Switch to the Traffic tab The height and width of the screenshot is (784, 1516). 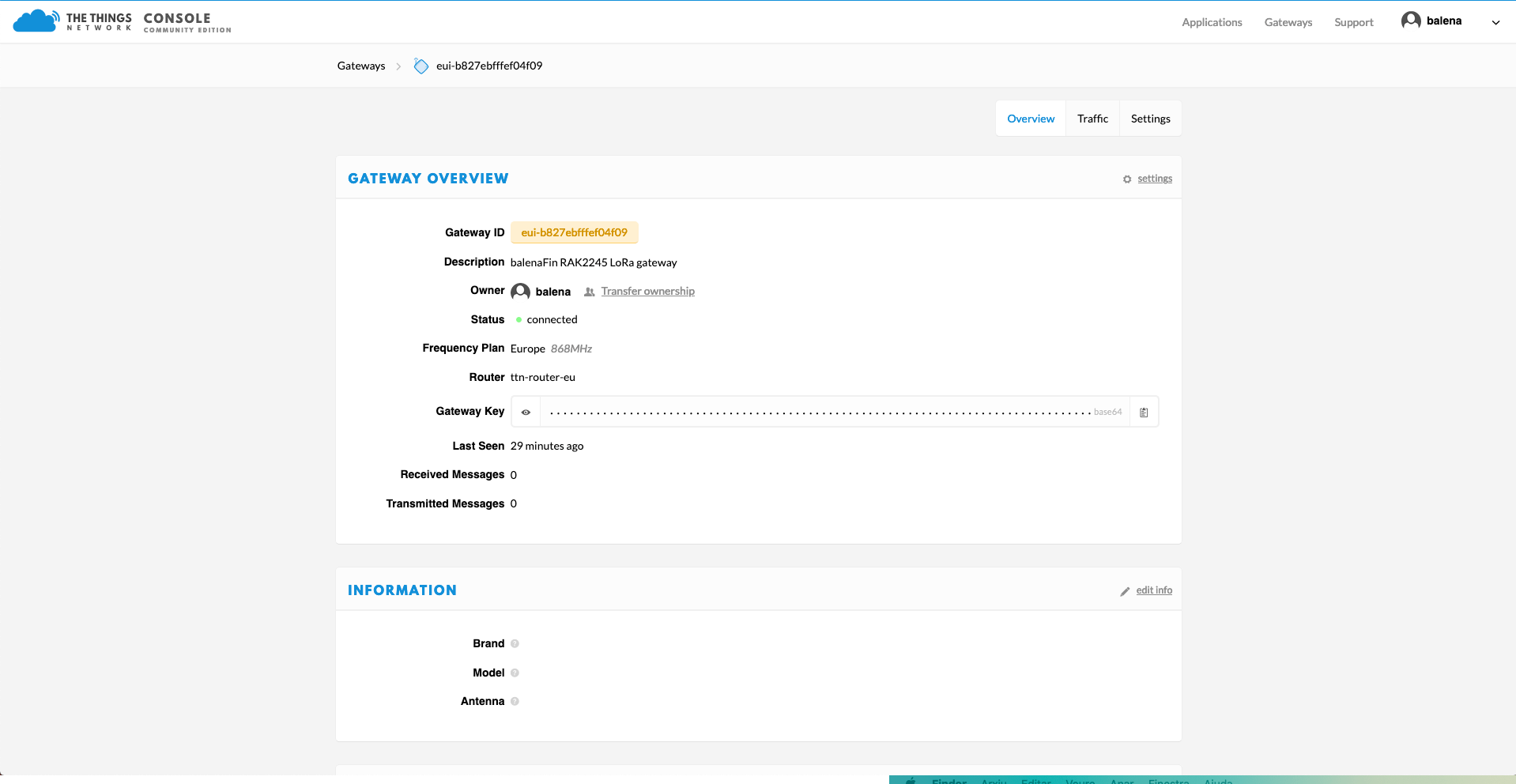tap(1092, 118)
